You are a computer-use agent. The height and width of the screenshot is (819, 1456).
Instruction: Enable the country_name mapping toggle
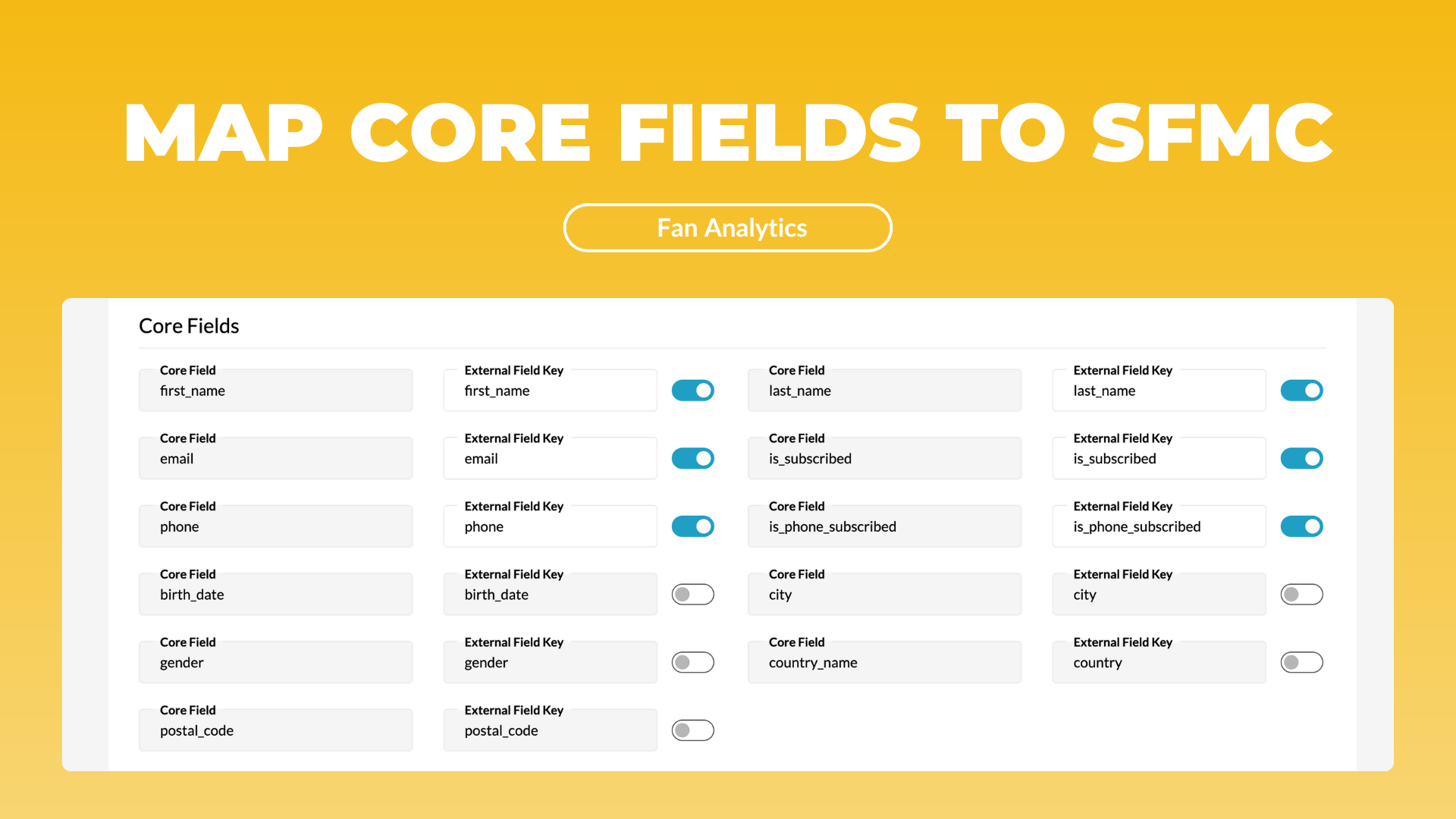(1301, 663)
